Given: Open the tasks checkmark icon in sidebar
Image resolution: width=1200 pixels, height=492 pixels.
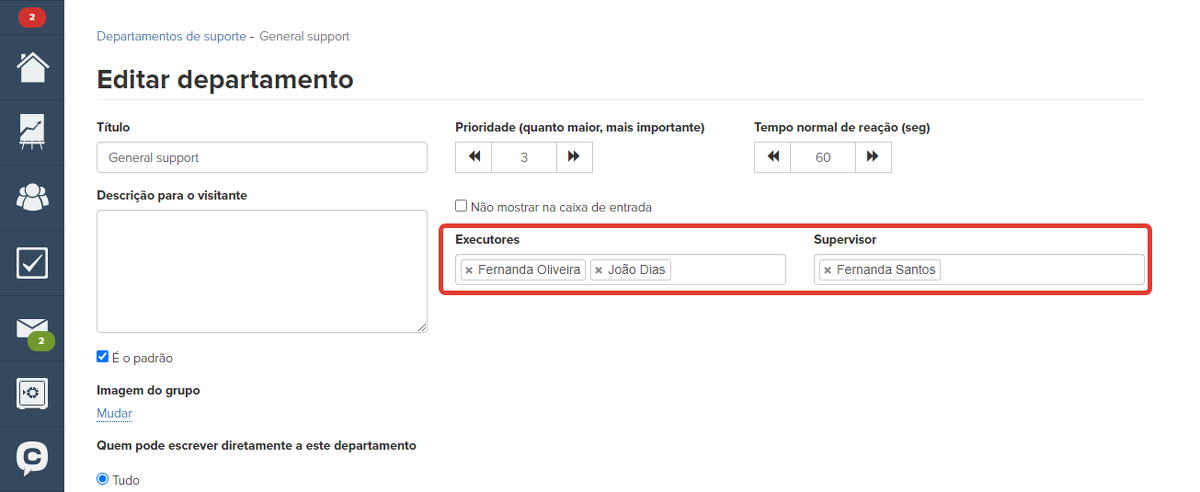Looking at the screenshot, I should (32, 263).
